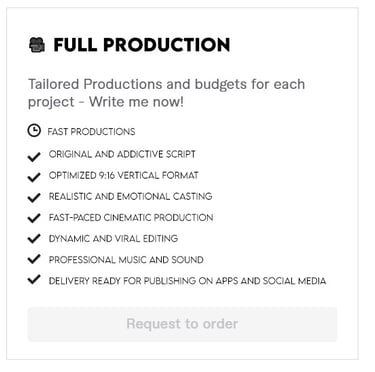Click the checkmark beside REALISTIC AND EMOTIONAL CASTING

[34, 198]
